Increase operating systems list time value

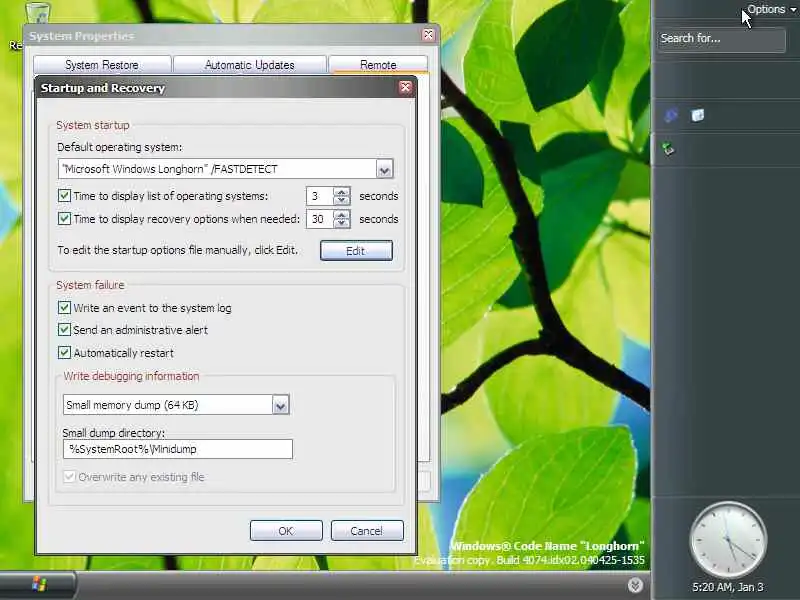[341, 191]
